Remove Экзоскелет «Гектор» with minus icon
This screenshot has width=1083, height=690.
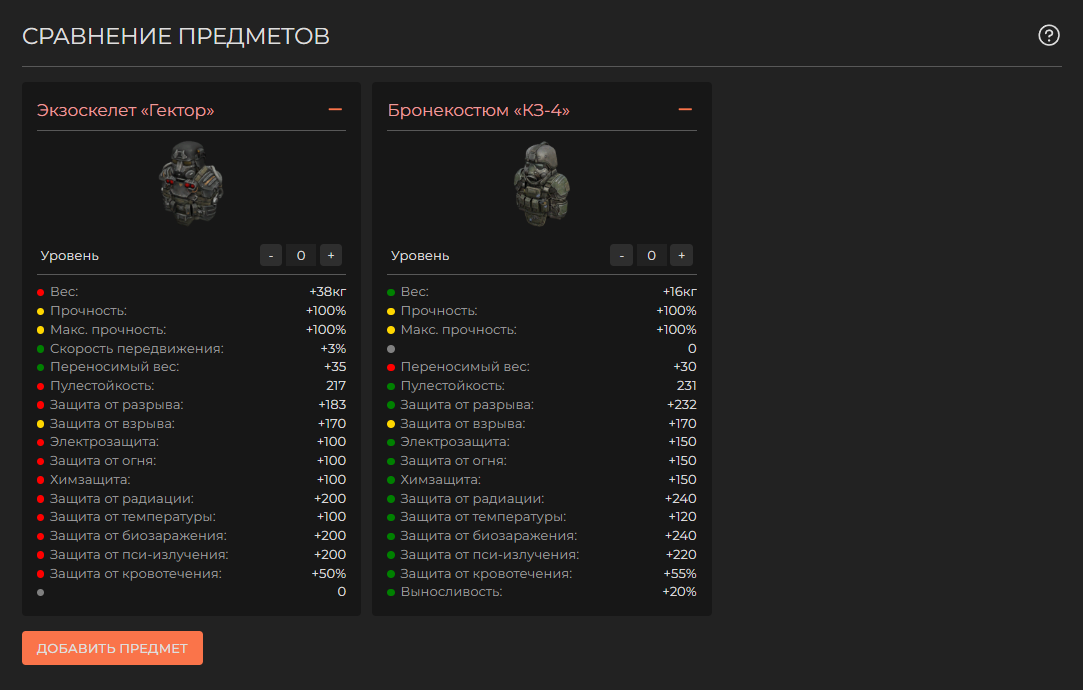335,109
